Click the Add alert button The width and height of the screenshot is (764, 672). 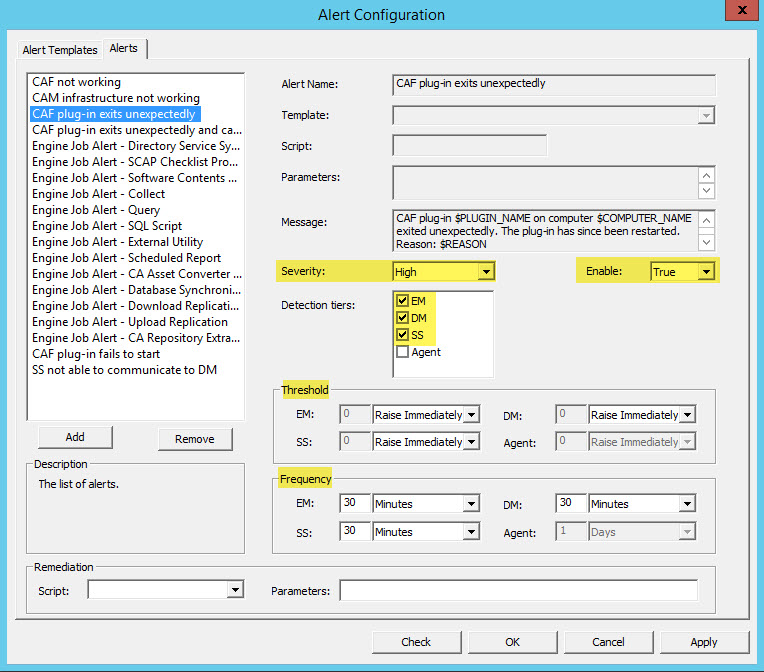pos(75,438)
